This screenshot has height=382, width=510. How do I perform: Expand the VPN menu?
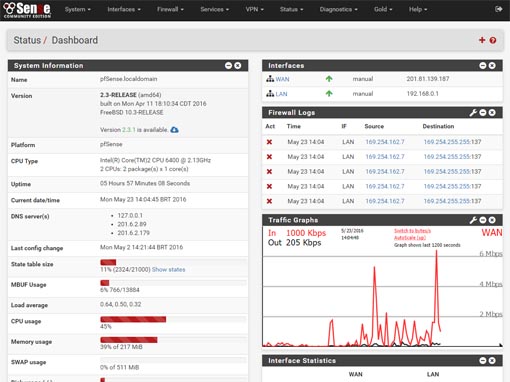click(x=255, y=10)
